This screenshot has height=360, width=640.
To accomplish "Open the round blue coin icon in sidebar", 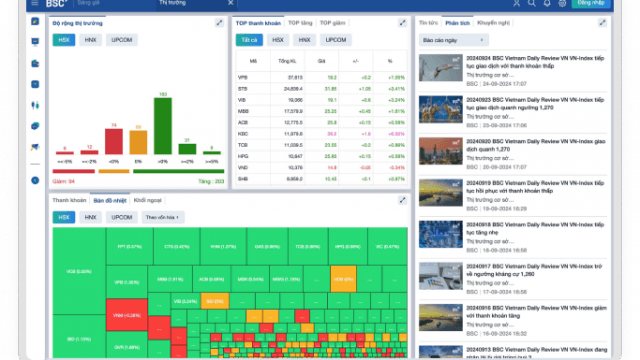I will click(35, 180).
